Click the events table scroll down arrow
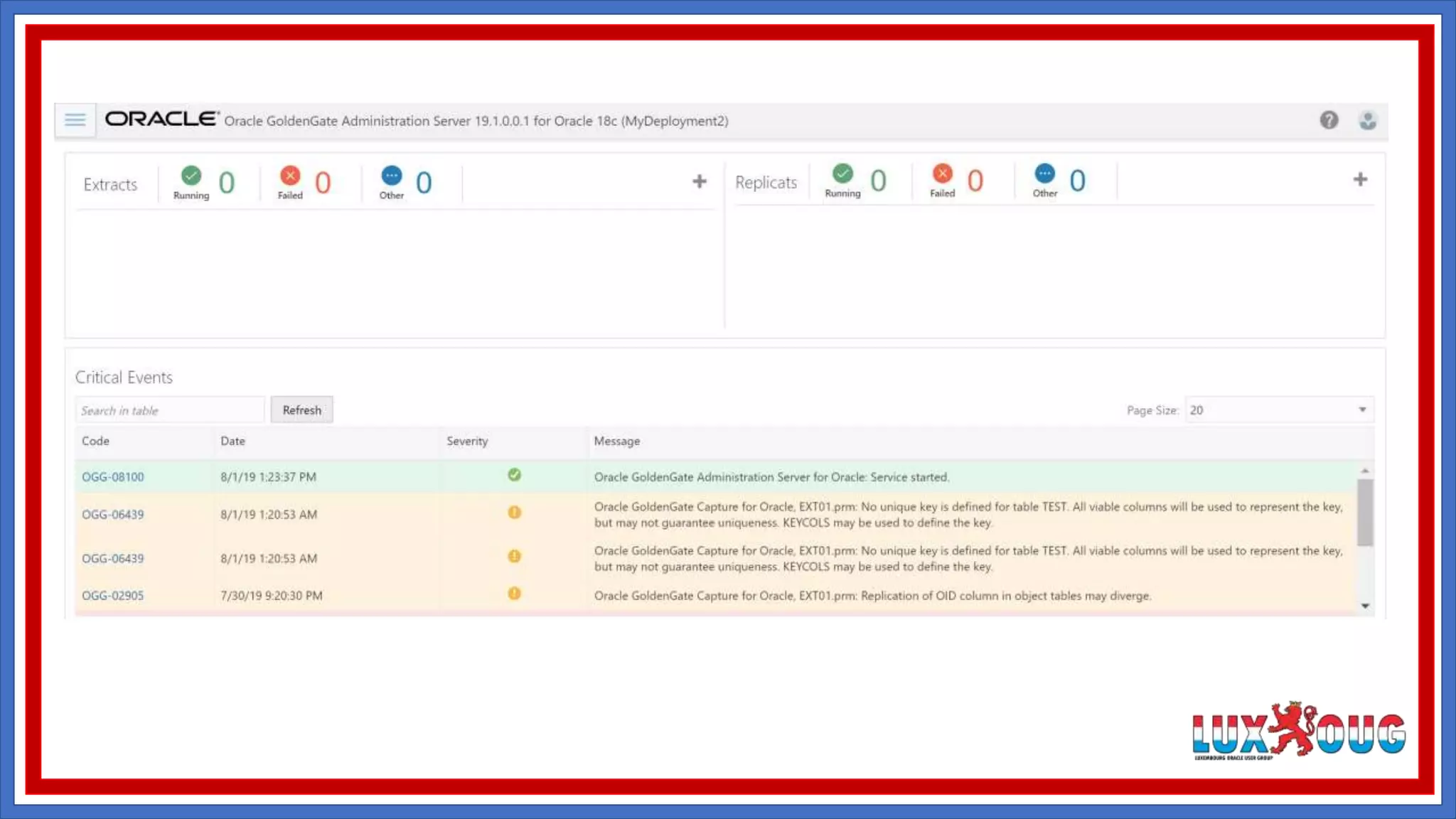The height and width of the screenshot is (819, 1456). 1365,606
